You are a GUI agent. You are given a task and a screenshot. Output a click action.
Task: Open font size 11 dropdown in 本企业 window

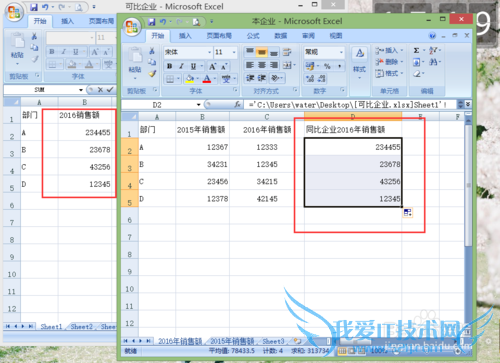[234, 52]
